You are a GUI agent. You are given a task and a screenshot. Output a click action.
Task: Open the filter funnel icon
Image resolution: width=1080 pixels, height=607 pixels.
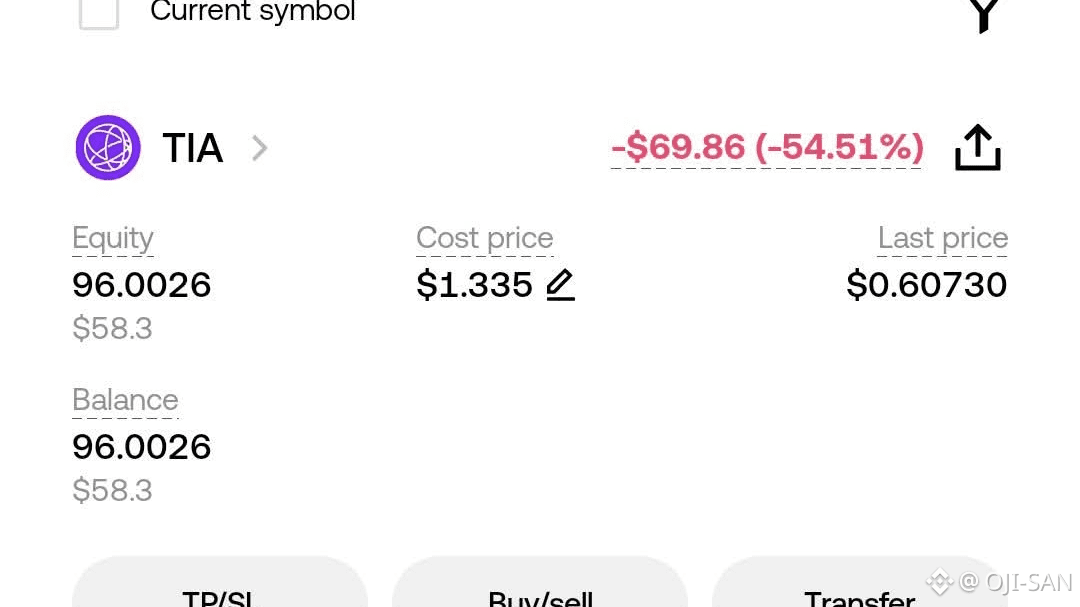(x=984, y=14)
